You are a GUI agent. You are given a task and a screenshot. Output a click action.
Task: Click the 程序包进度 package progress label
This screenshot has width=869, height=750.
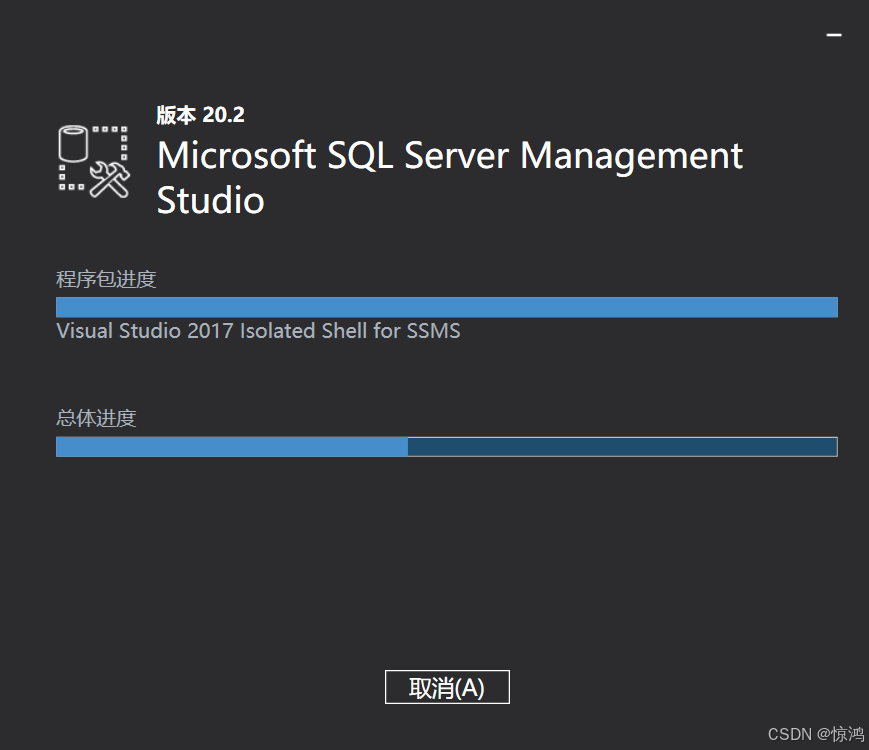(105, 279)
